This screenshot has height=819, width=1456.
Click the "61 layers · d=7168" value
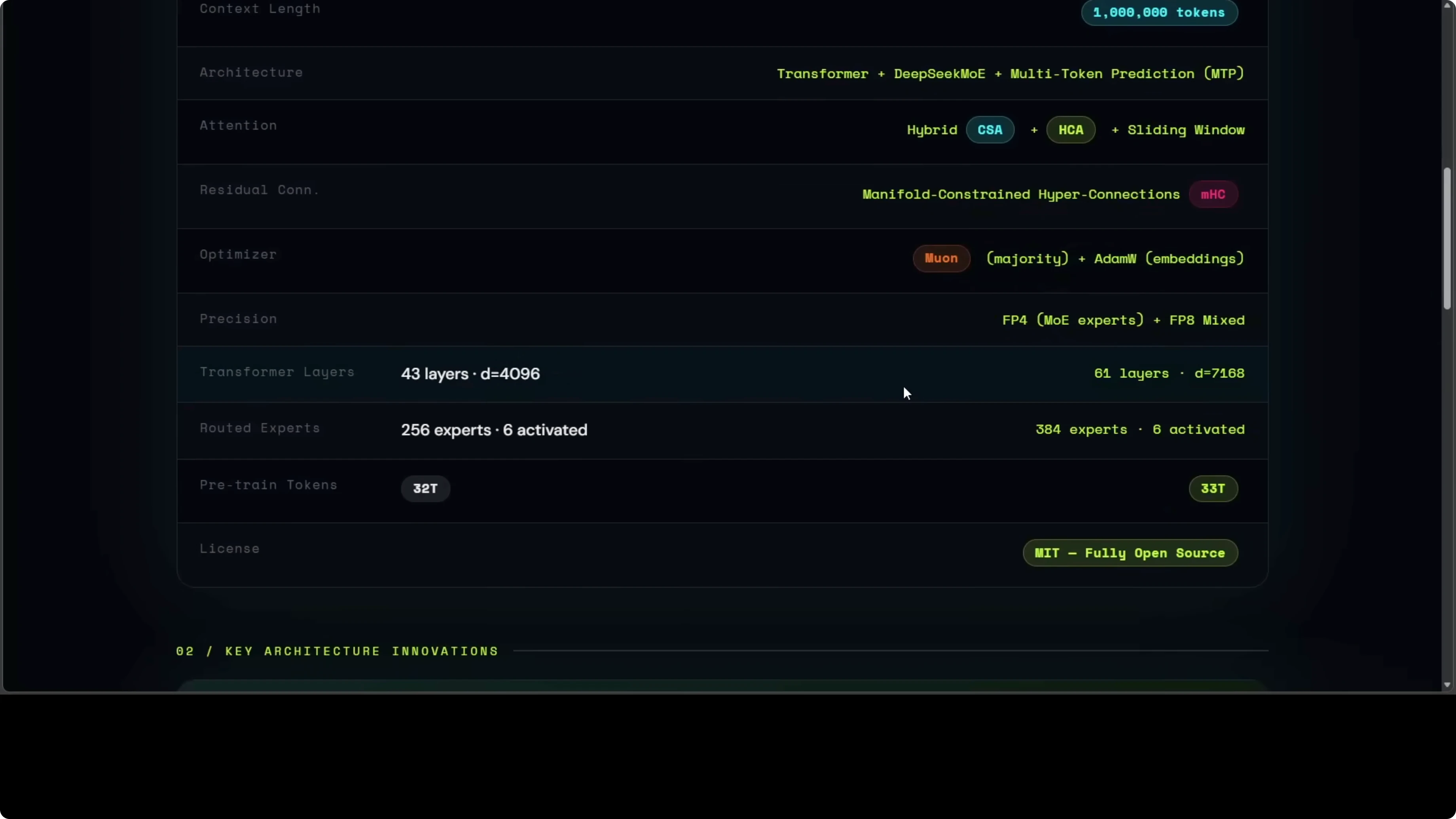tap(1169, 373)
